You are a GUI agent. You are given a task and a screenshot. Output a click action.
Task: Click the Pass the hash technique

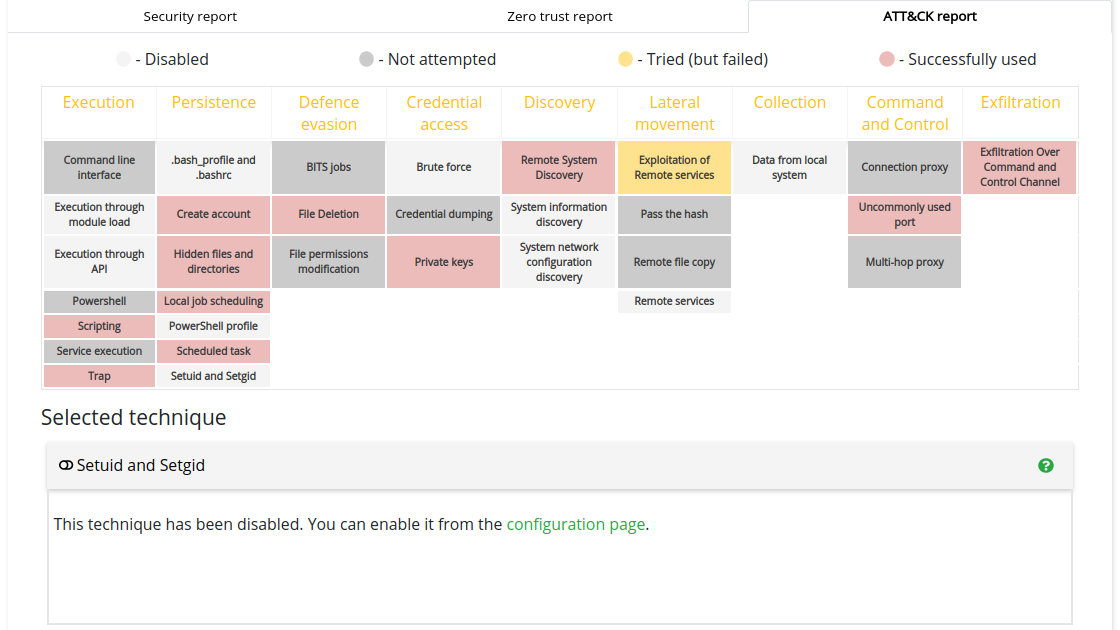[x=674, y=214]
